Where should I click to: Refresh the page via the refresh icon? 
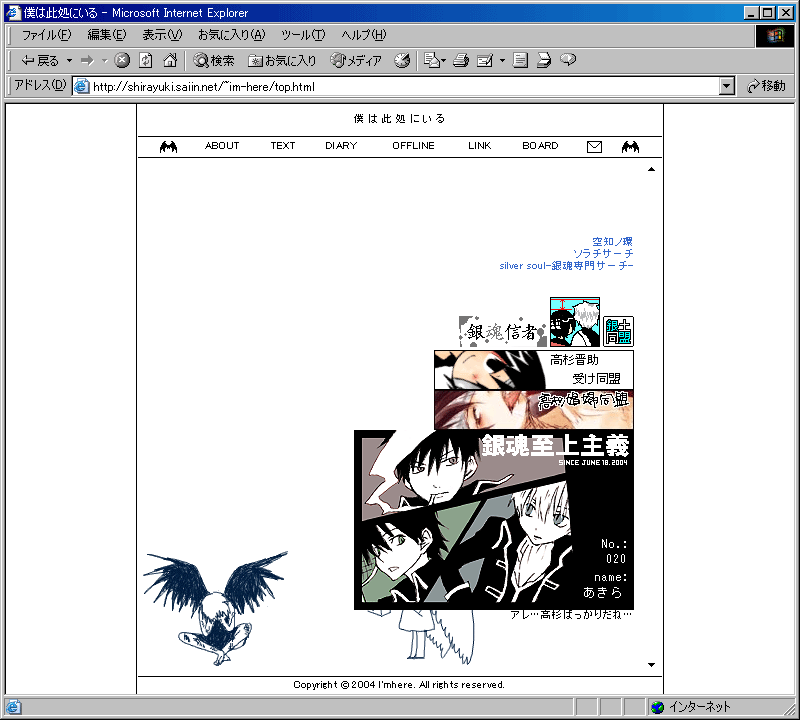[x=146, y=60]
